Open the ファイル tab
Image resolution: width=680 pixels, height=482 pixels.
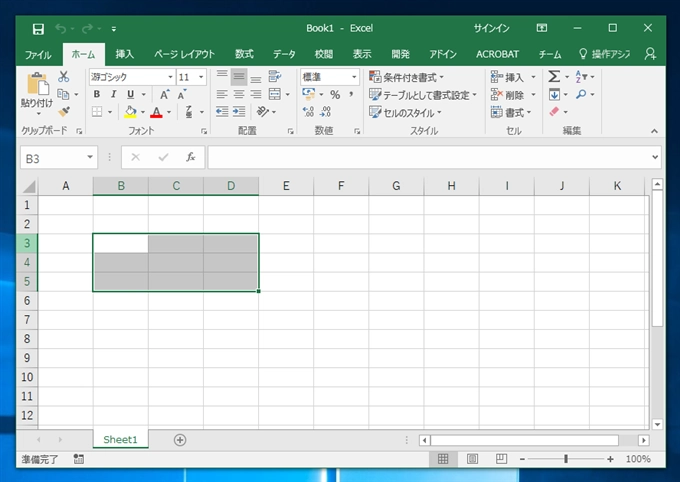[38, 54]
